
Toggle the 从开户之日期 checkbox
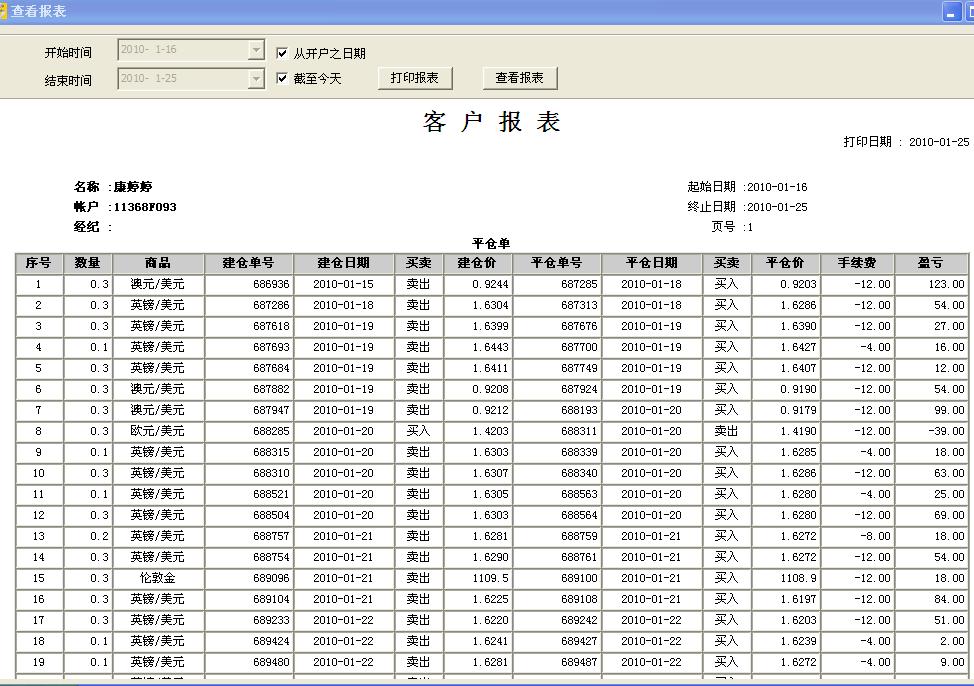pyautogui.click(x=282, y=53)
